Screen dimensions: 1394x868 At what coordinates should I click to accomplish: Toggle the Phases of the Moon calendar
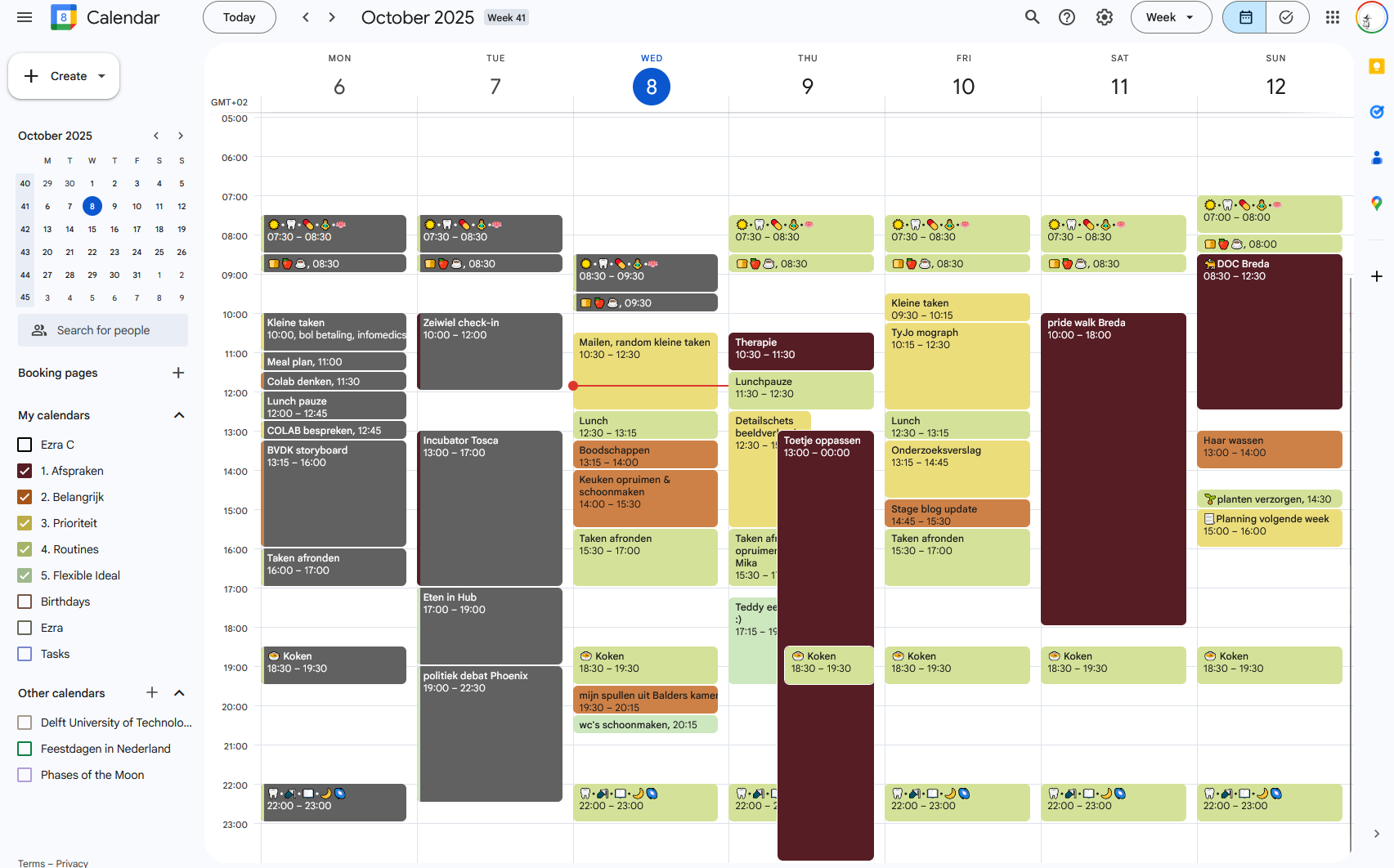coord(25,775)
